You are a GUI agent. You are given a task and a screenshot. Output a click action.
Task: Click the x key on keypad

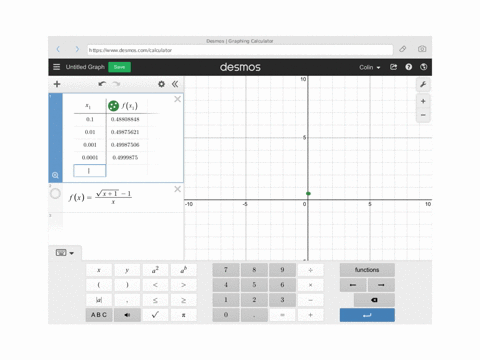click(x=99, y=270)
